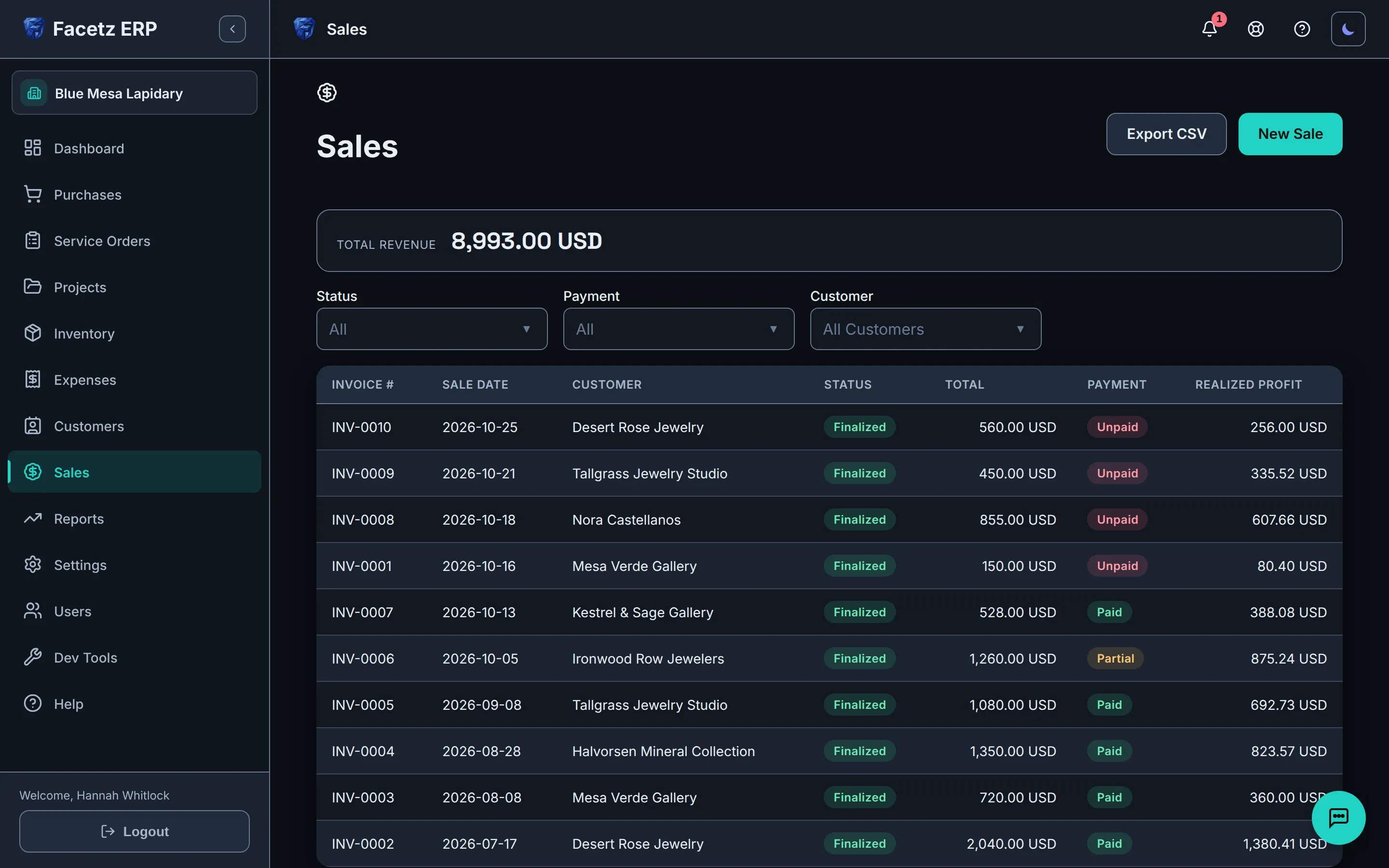The image size is (1389, 868).
Task: Click the Paid badge on INV-0003
Action: (x=1109, y=798)
